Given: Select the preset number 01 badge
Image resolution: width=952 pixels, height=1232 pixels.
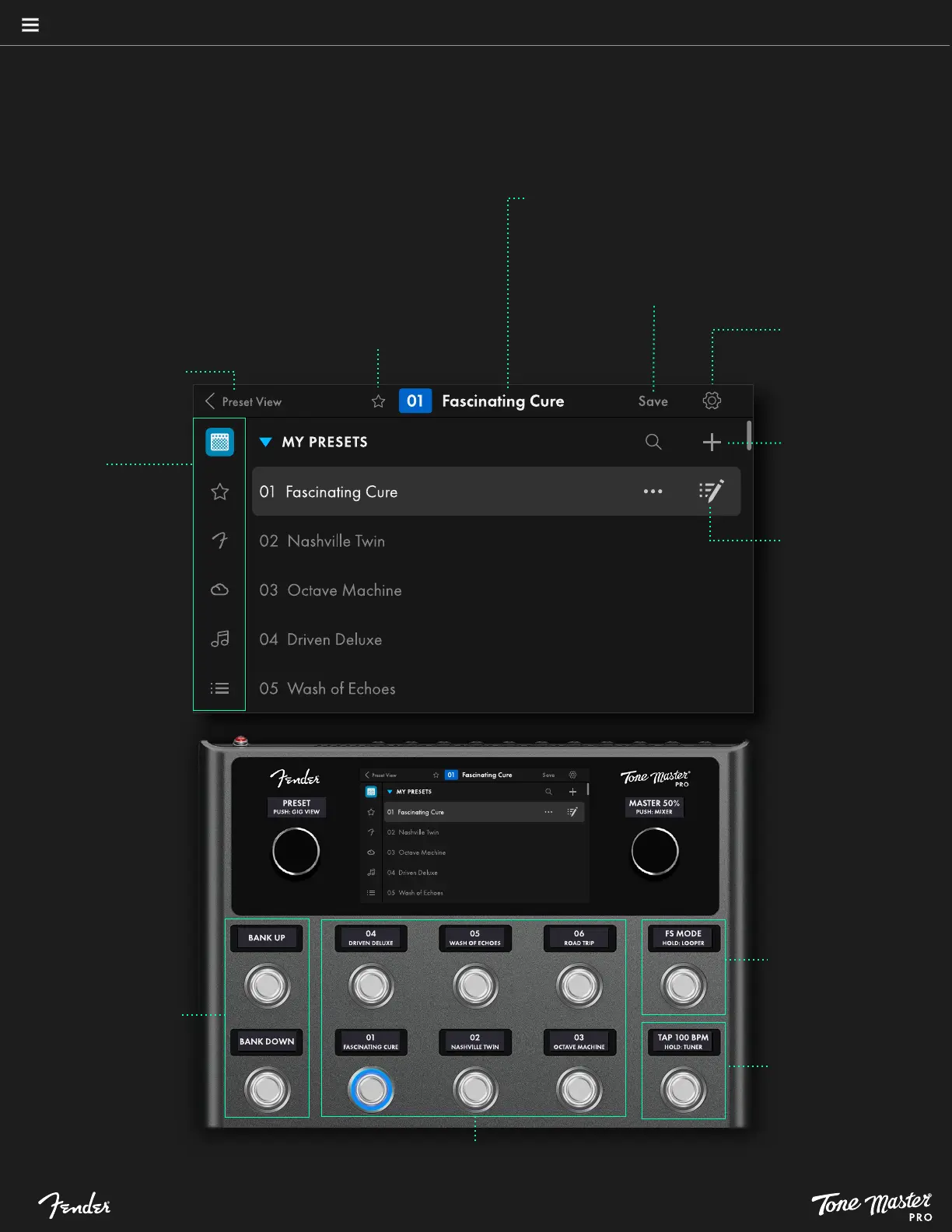Looking at the screenshot, I should [x=415, y=401].
